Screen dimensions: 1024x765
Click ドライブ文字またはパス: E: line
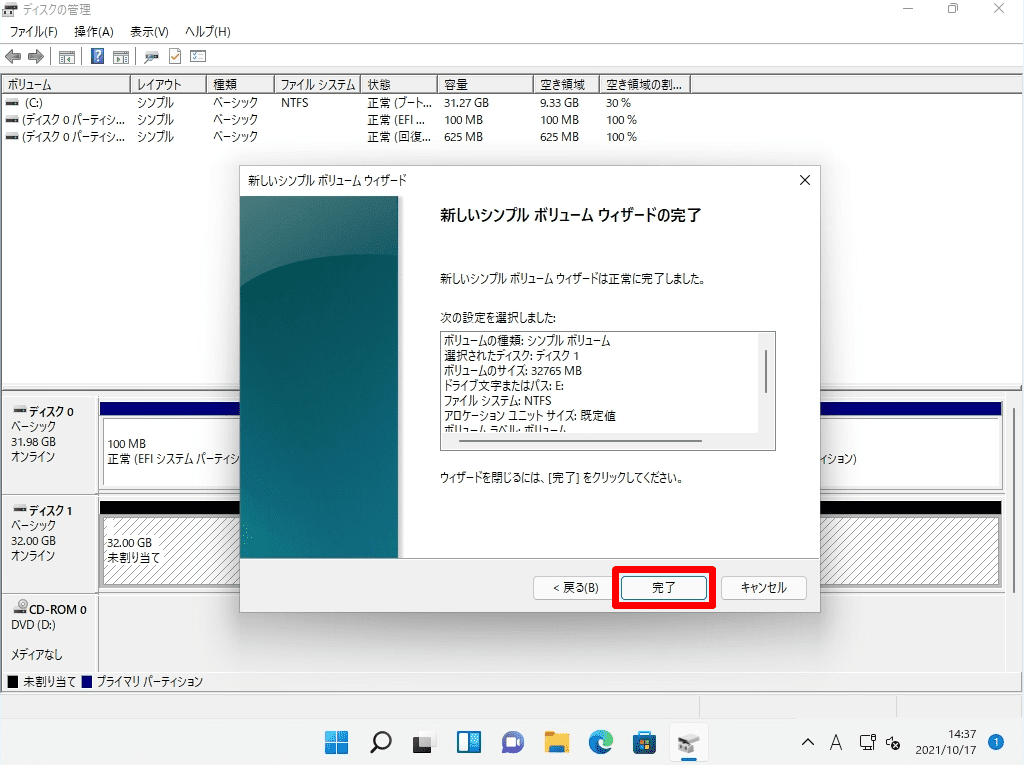pyautogui.click(x=504, y=385)
